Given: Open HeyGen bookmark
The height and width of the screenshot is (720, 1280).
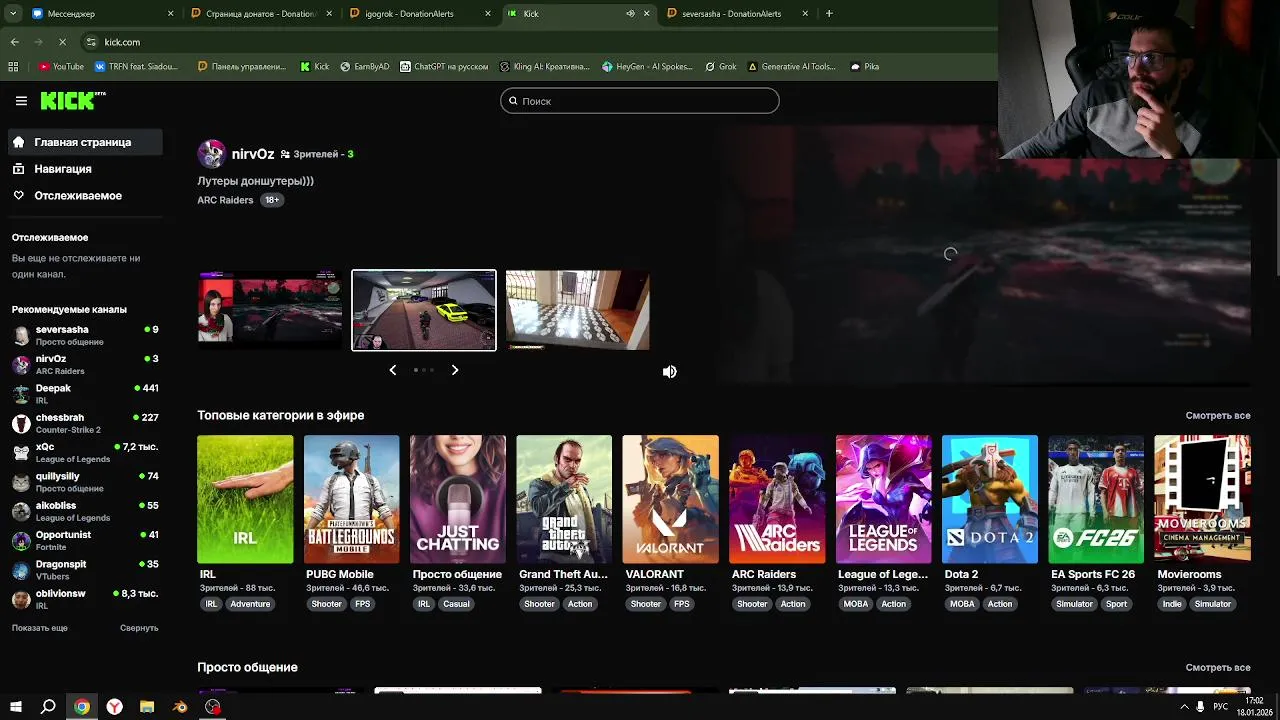Looking at the screenshot, I should point(647,67).
